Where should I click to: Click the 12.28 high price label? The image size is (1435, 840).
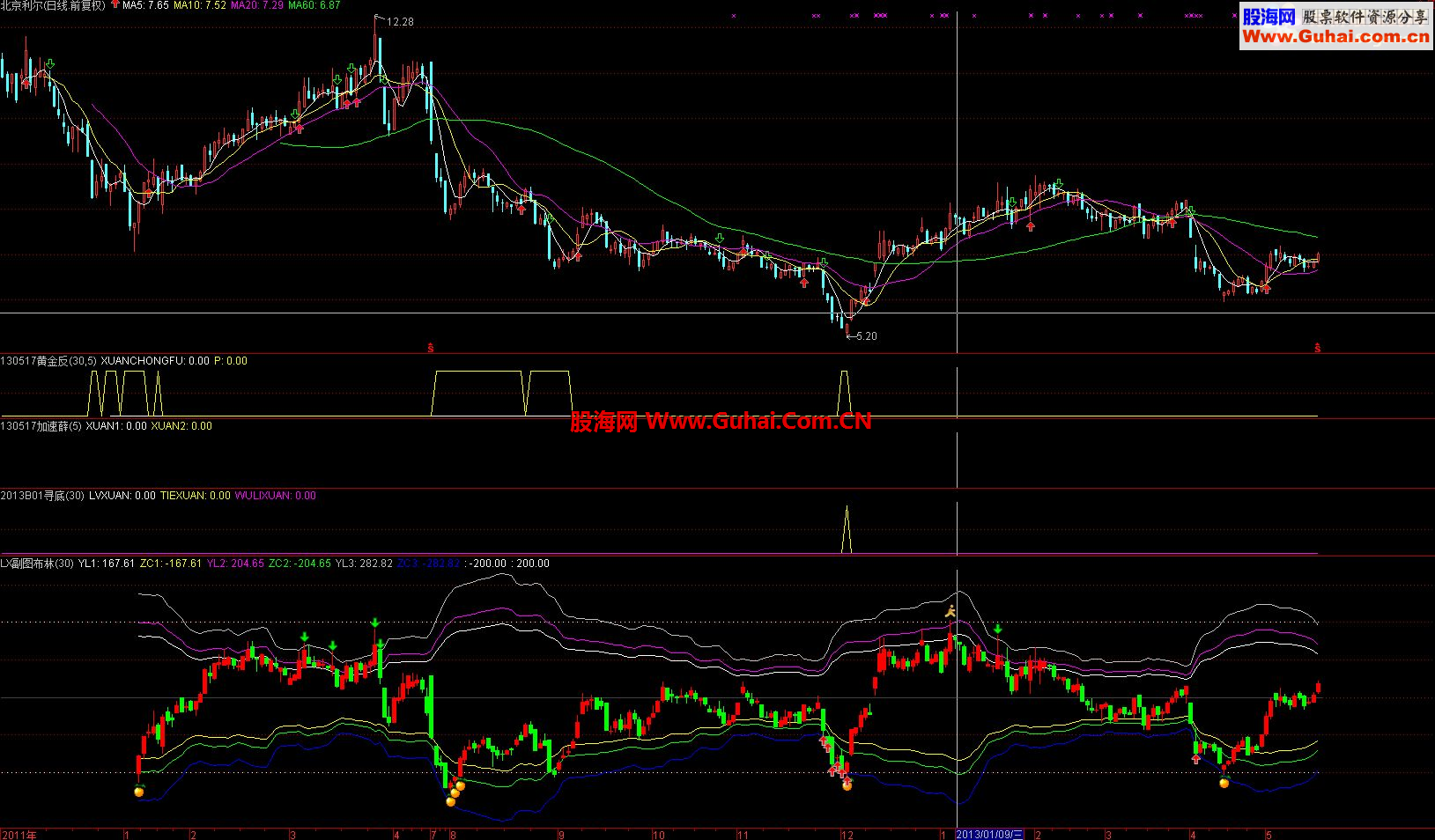coord(400,22)
